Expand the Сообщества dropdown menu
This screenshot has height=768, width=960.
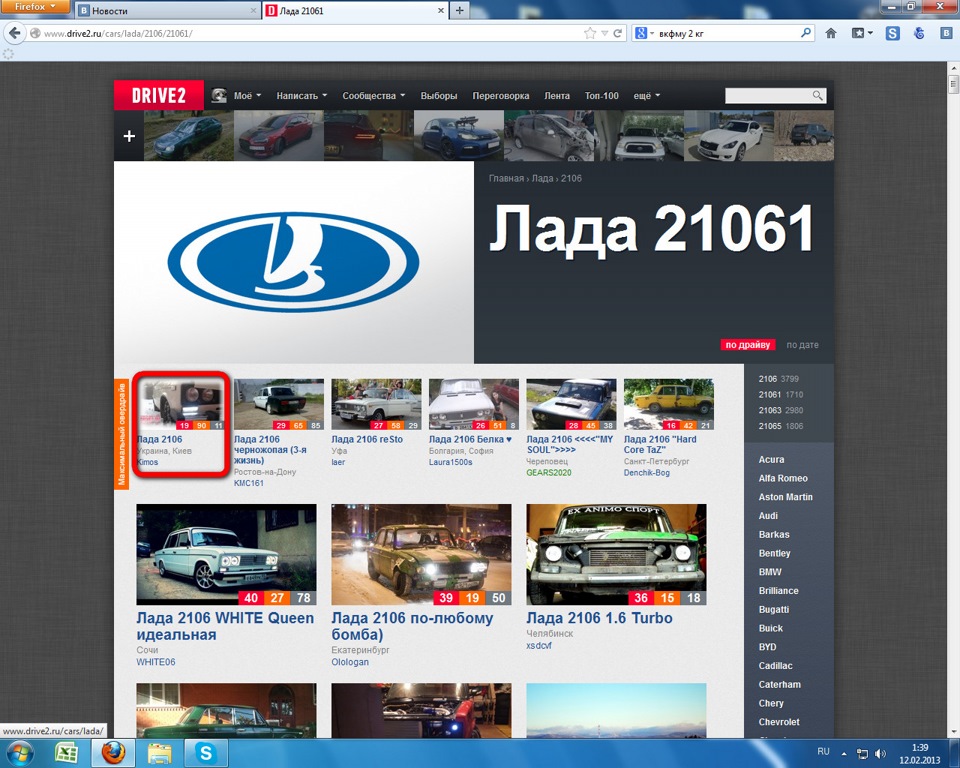[373, 96]
